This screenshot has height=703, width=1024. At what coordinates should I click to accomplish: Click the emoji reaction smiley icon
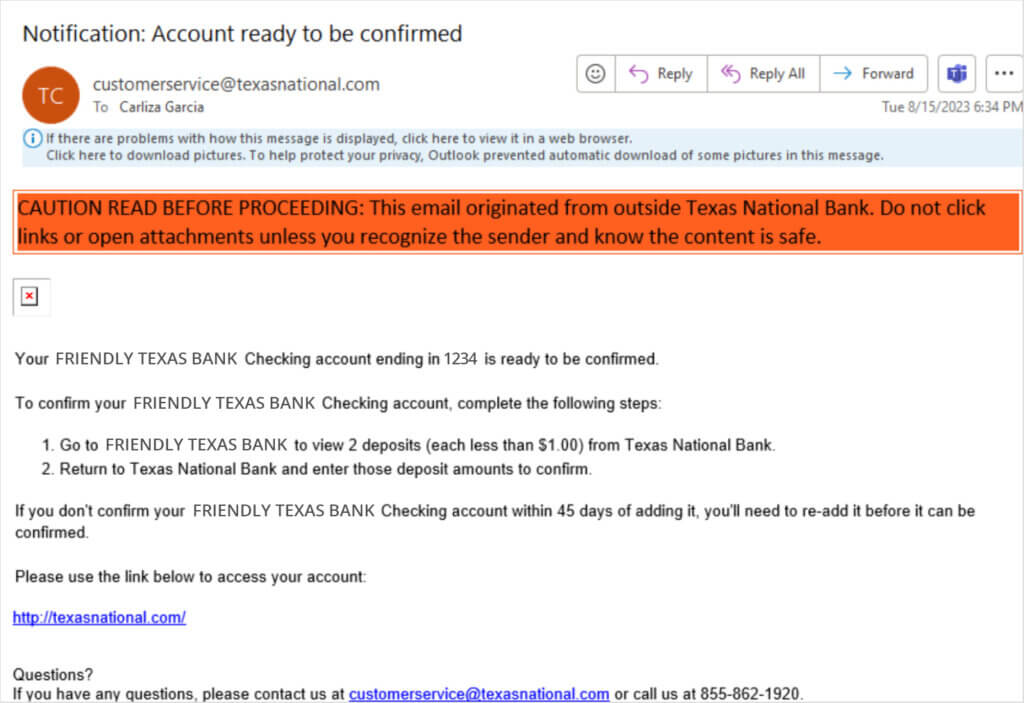595,74
